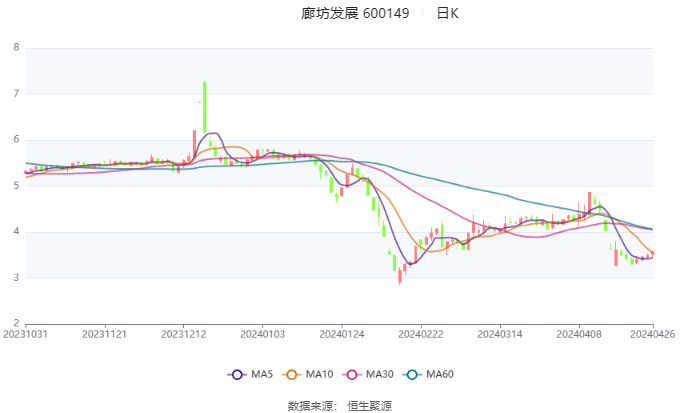Click the lowest red candlestick below 3

[400, 275]
